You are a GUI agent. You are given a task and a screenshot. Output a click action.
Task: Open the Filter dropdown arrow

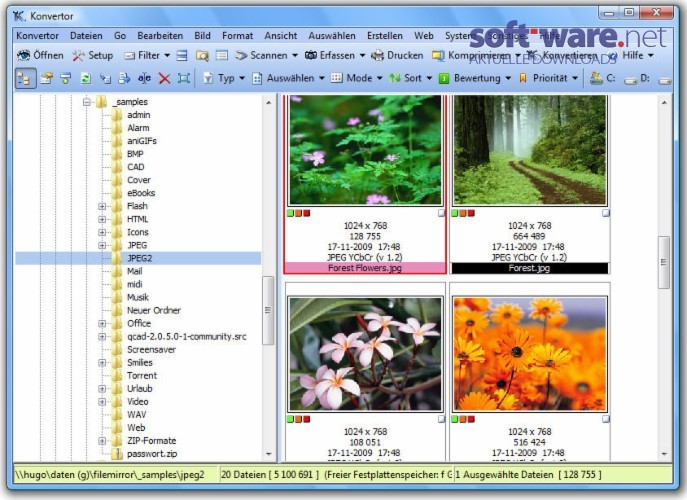167,56
